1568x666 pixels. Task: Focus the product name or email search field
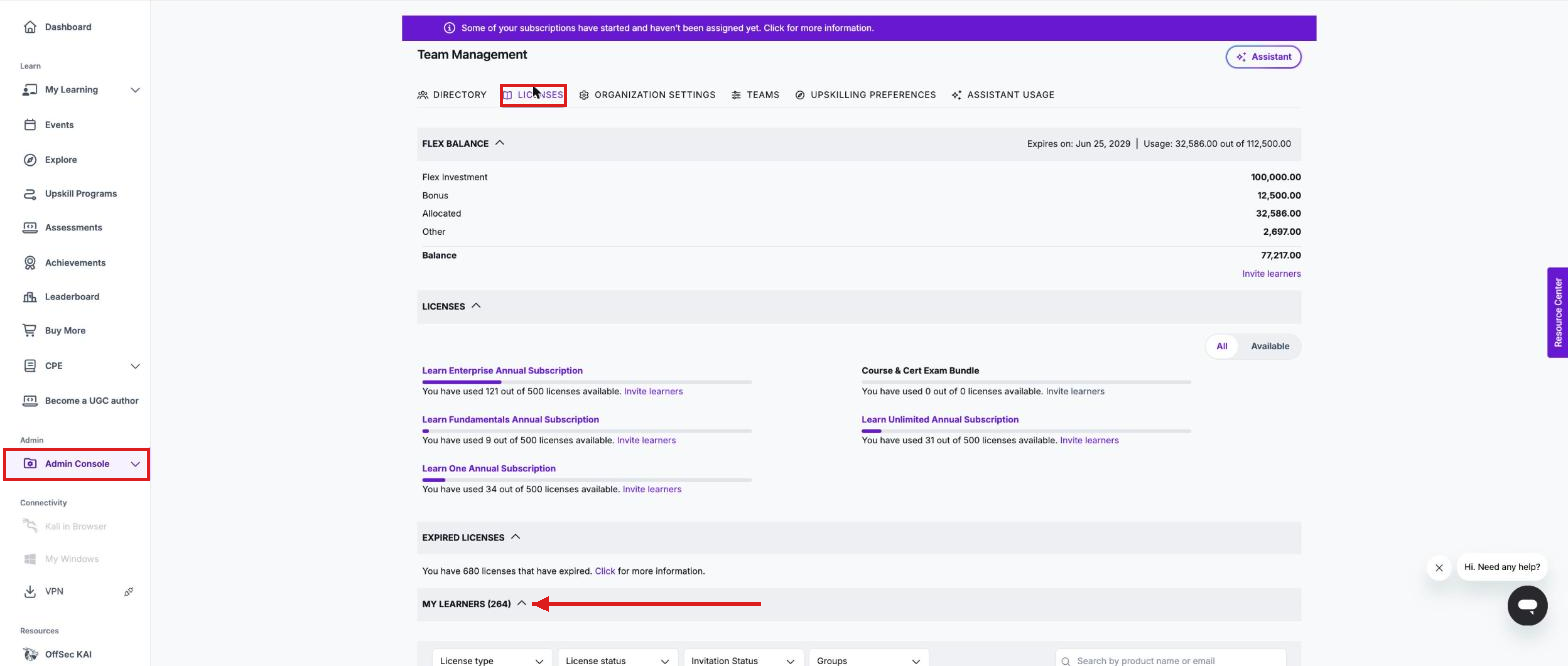[1170, 660]
